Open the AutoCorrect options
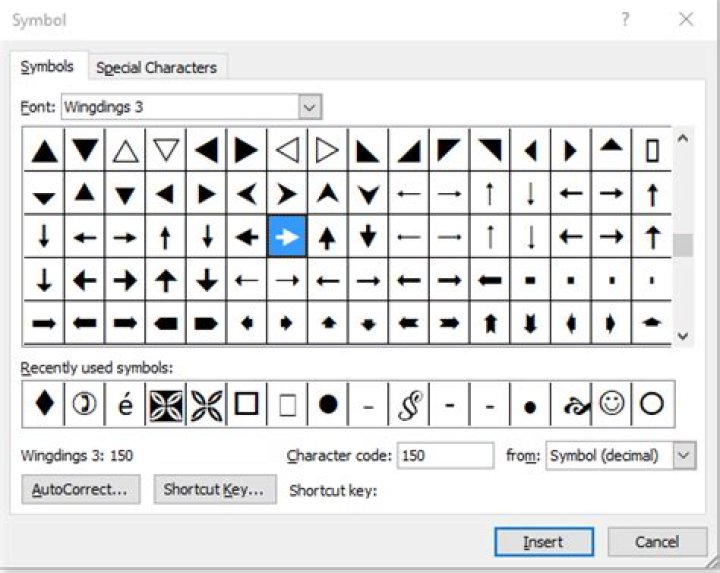720x573 pixels. click(80, 489)
